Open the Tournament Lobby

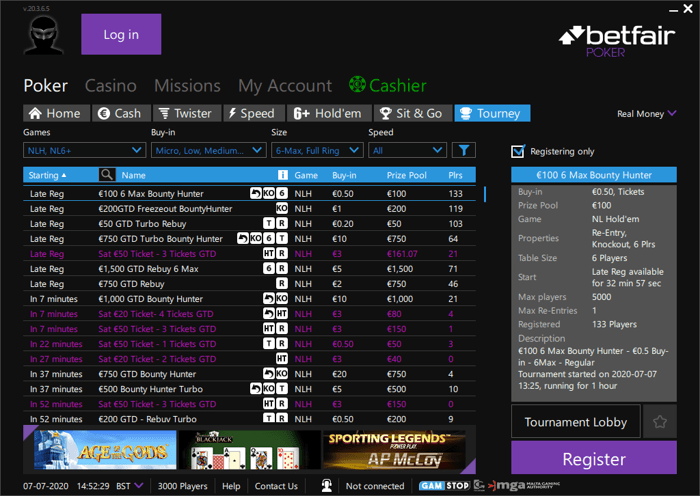575,421
